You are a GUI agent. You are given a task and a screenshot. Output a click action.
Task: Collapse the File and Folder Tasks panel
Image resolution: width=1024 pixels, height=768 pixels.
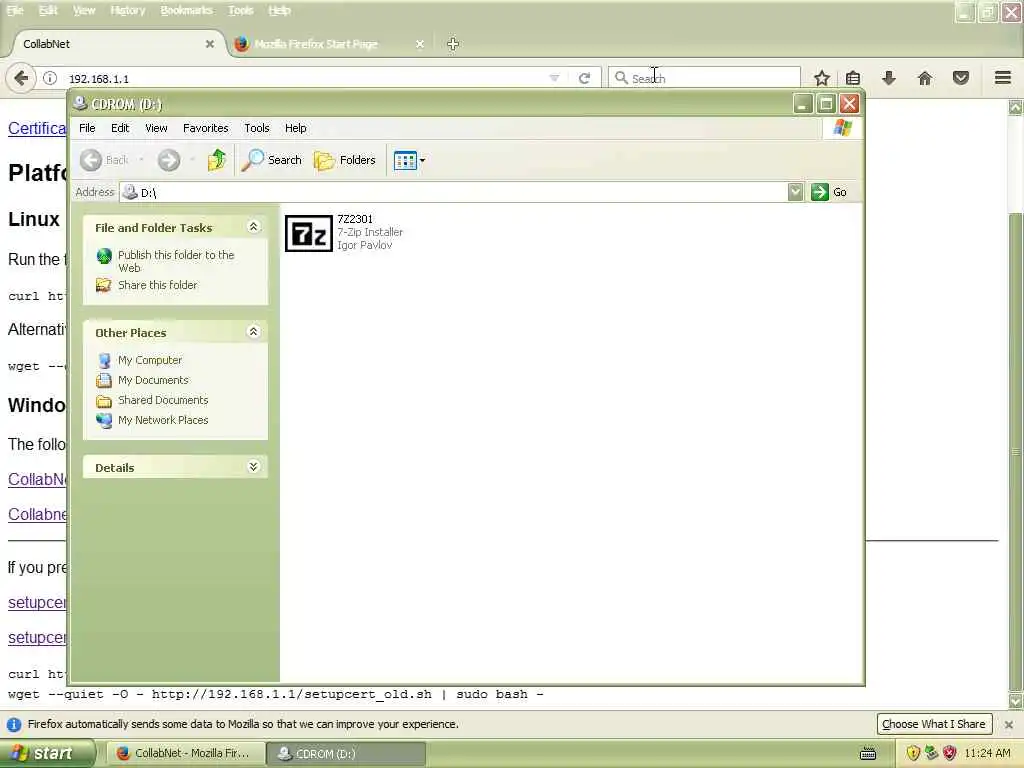pyautogui.click(x=253, y=227)
